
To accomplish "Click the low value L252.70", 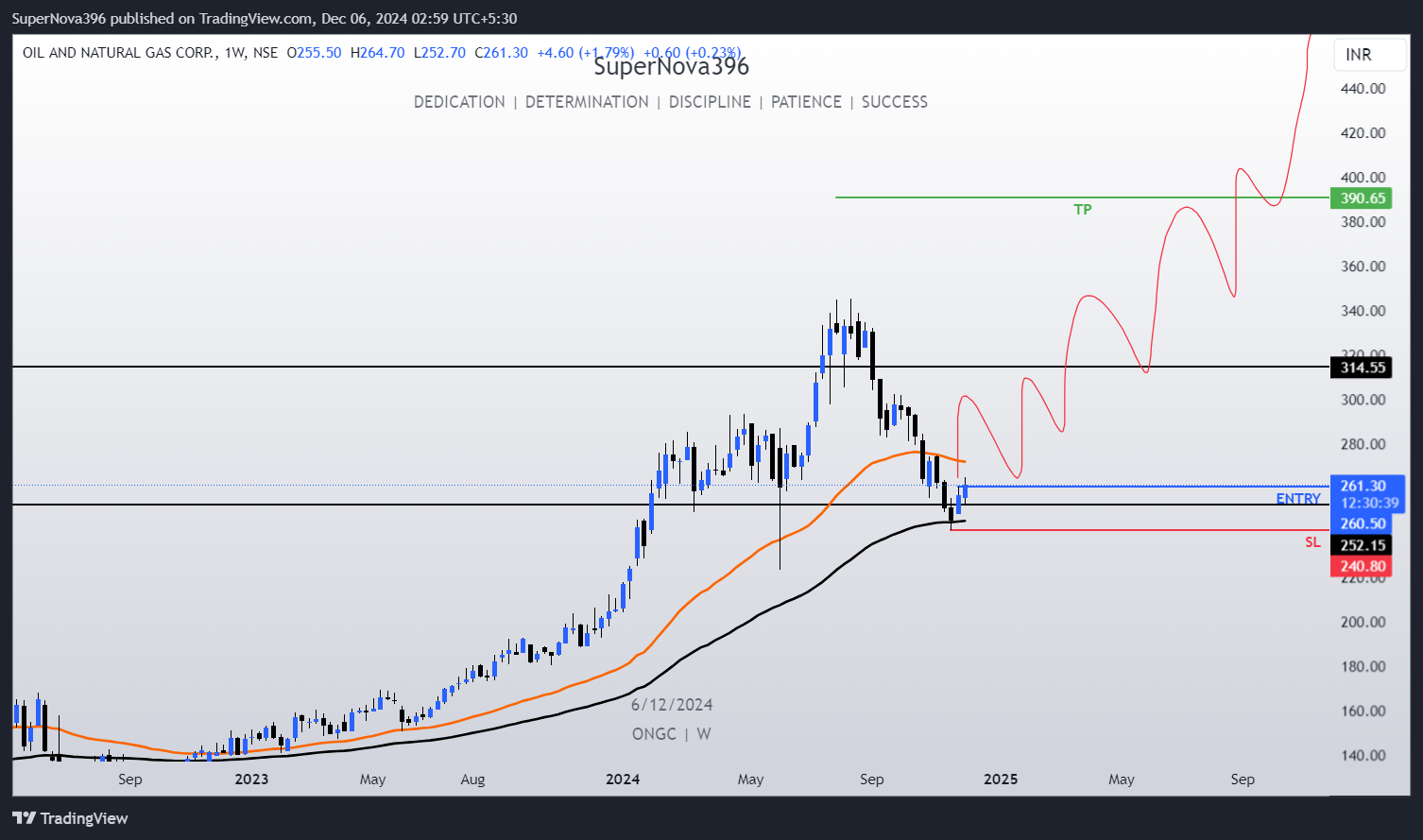I will pos(439,53).
